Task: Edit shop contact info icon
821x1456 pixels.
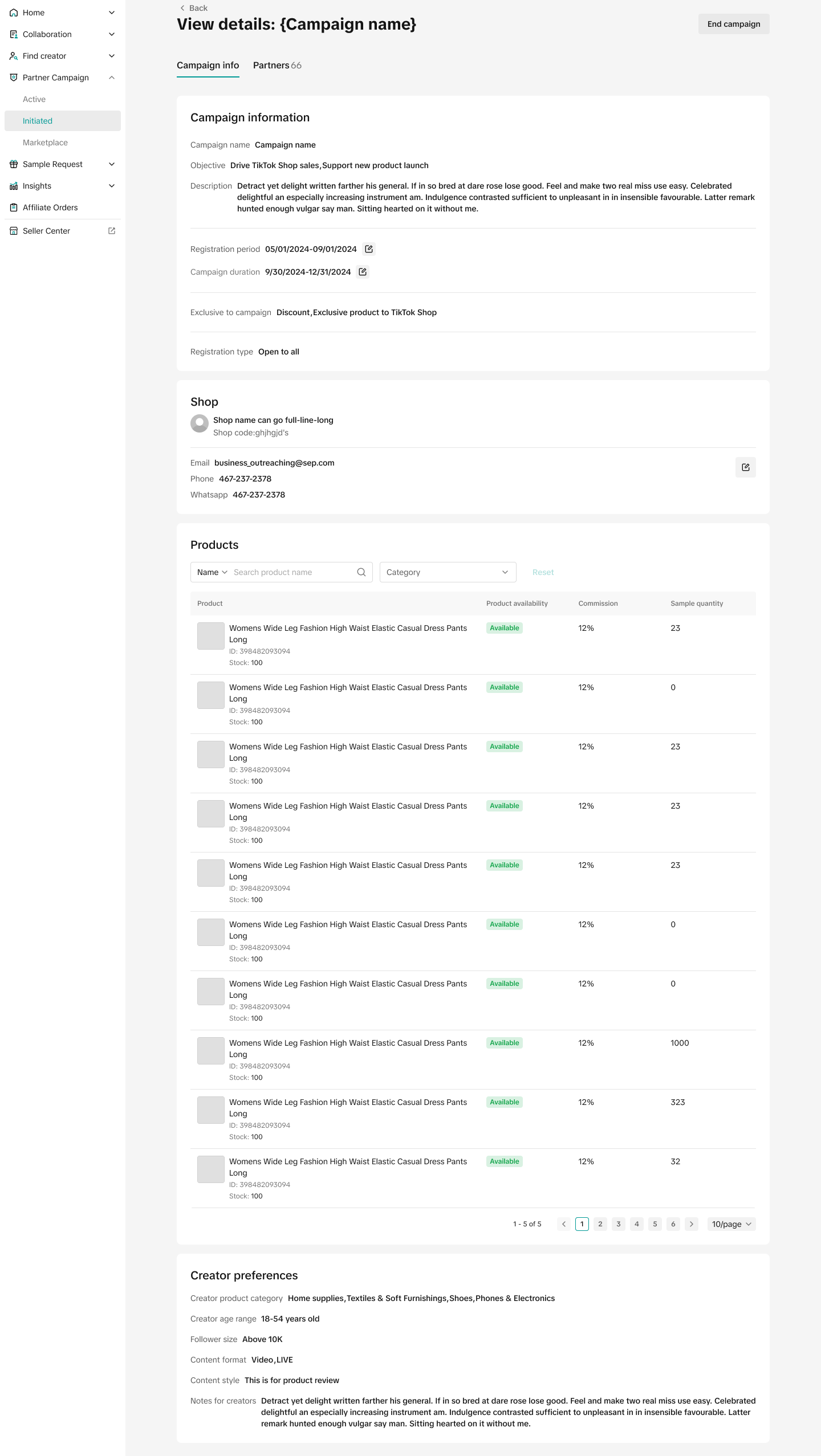Action: coord(745,467)
